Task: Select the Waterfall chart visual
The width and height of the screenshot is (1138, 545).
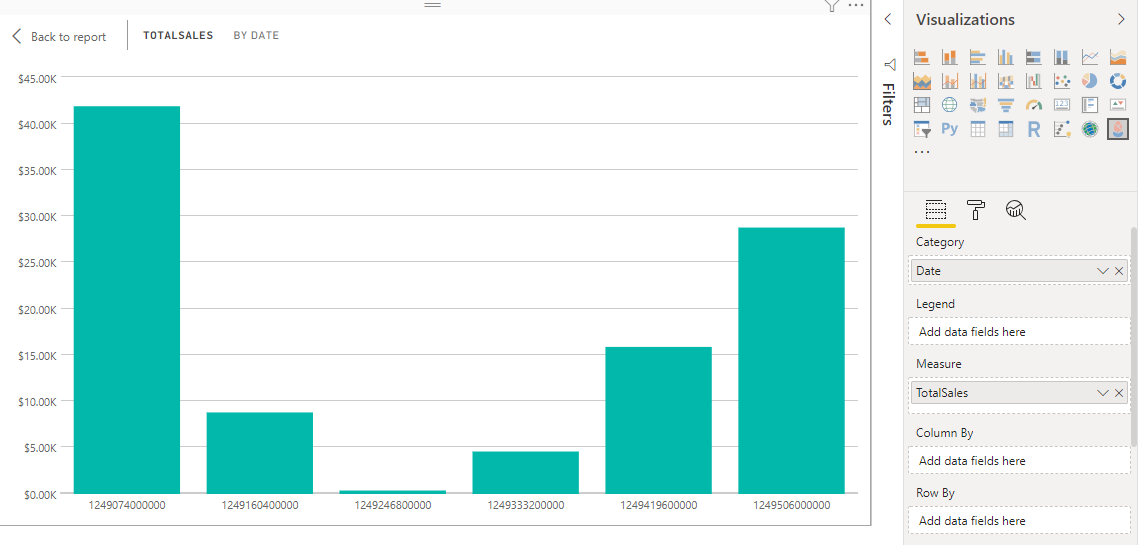Action: pyautogui.click(x=1034, y=81)
